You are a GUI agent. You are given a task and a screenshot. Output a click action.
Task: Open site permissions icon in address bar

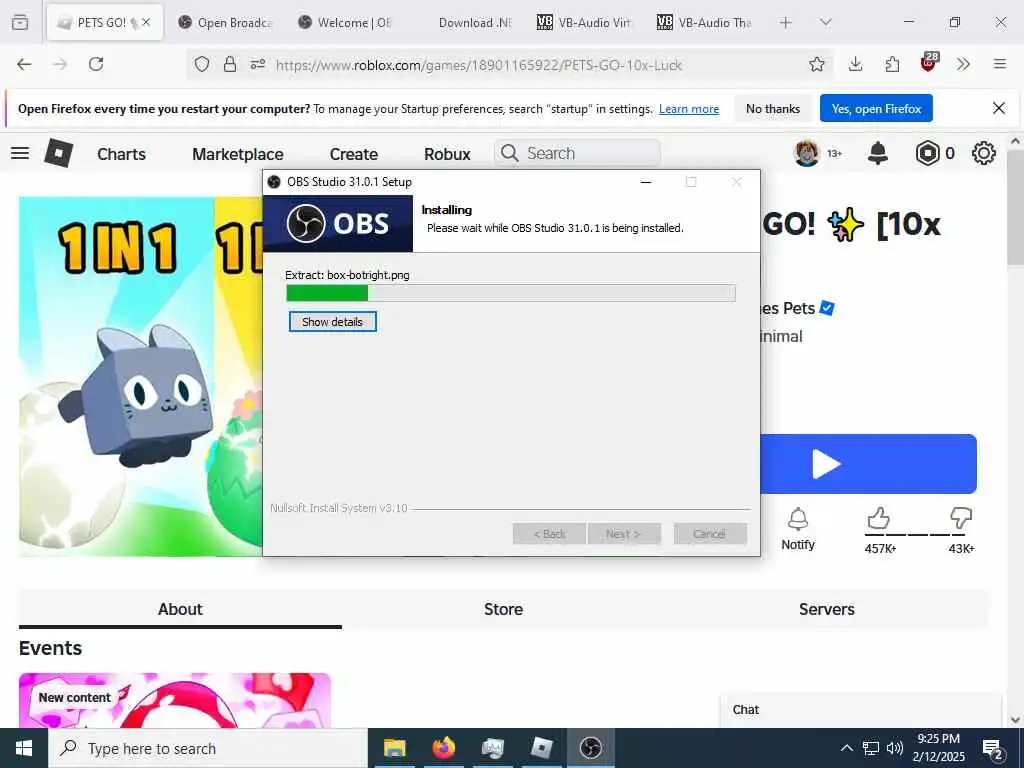click(x=258, y=64)
